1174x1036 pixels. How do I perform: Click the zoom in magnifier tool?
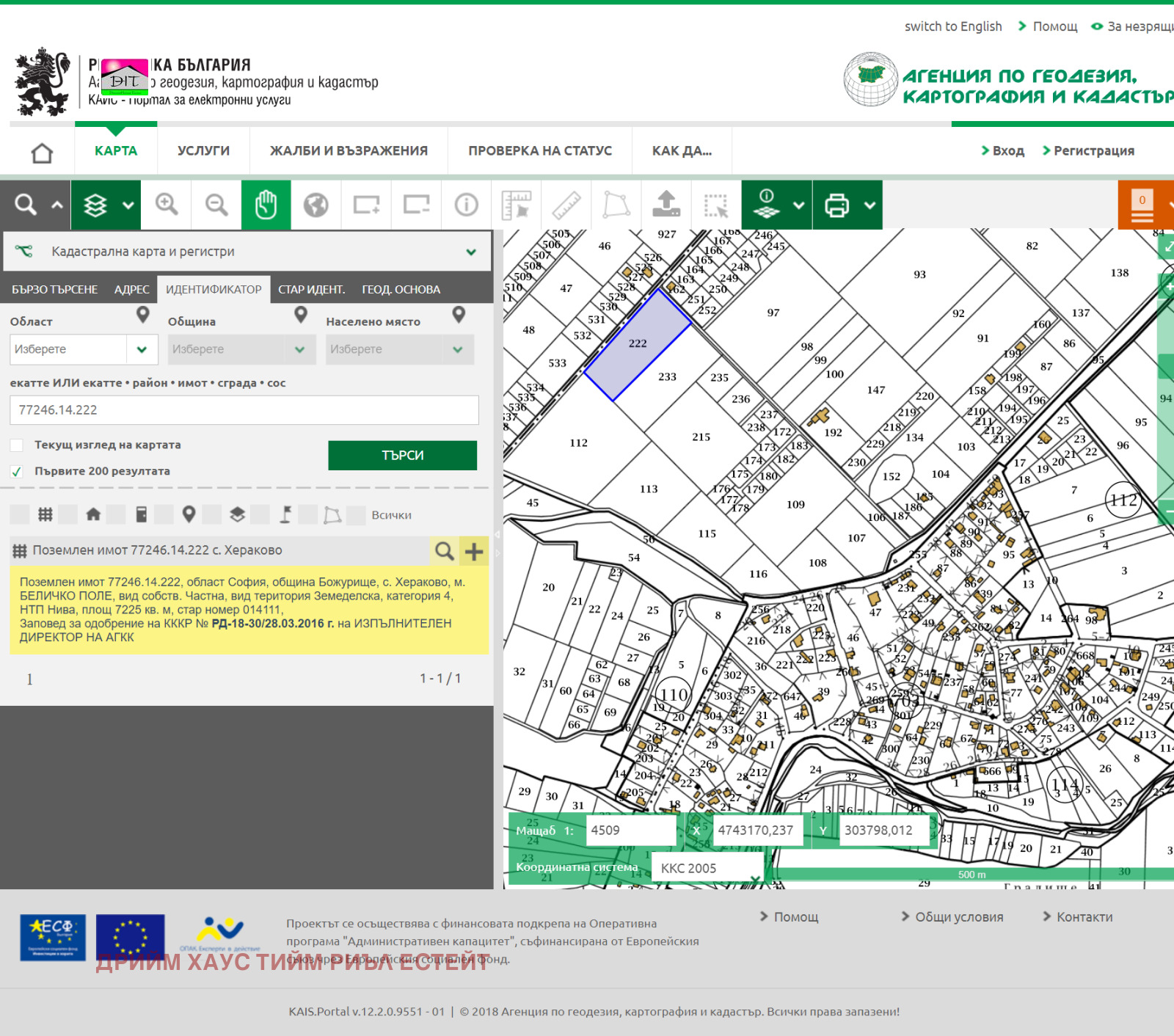click(x=167, y=205)
